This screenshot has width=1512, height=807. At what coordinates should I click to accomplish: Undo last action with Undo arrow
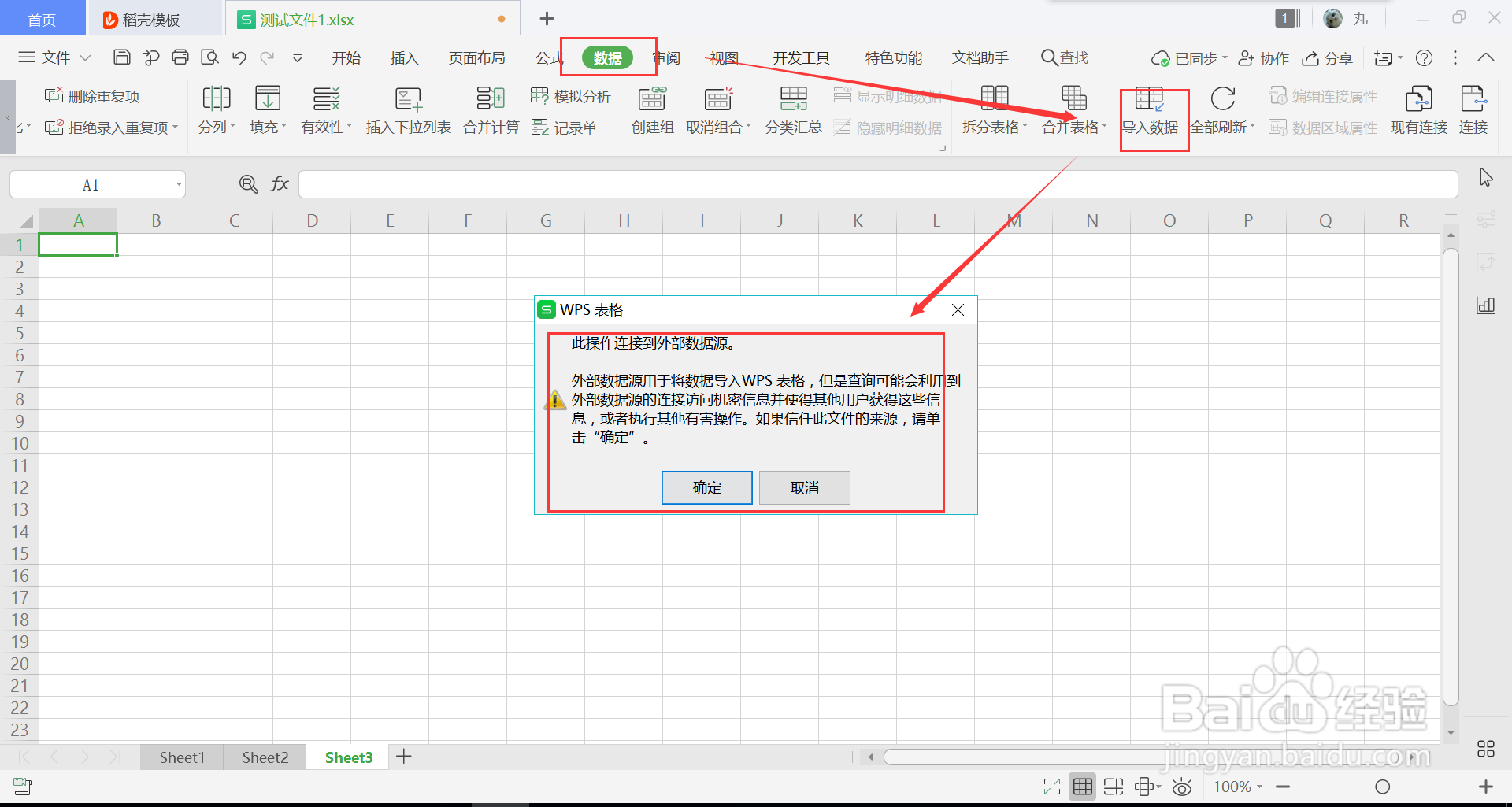239,57
